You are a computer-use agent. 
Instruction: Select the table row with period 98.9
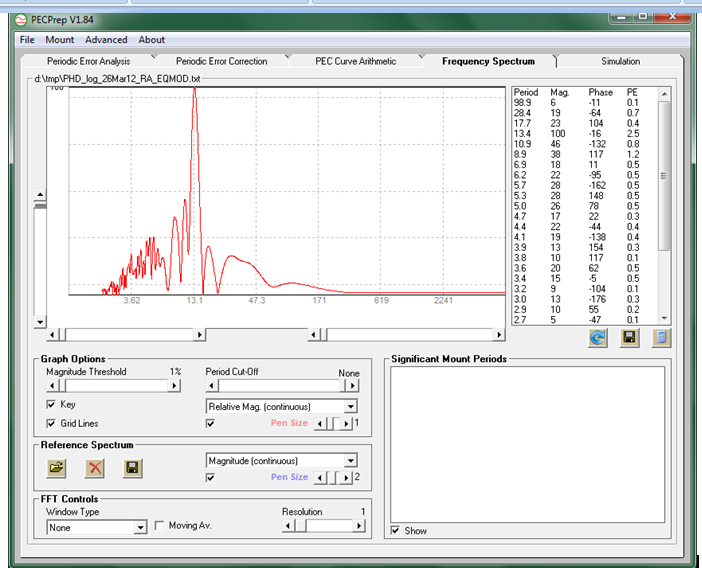pyautogui.click(x=585, y=102)
